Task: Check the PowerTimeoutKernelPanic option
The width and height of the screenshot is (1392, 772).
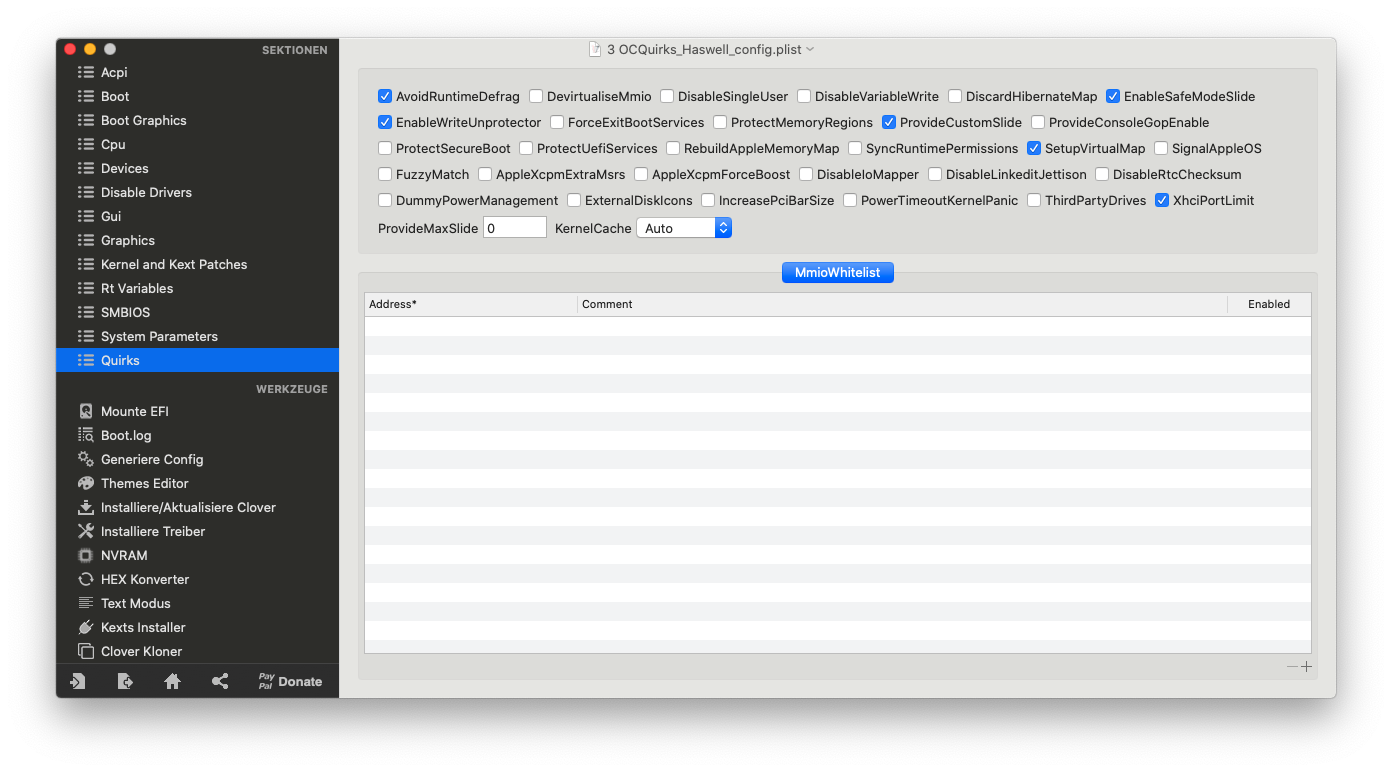Action: pyautogui.click(x=850, y=201)
